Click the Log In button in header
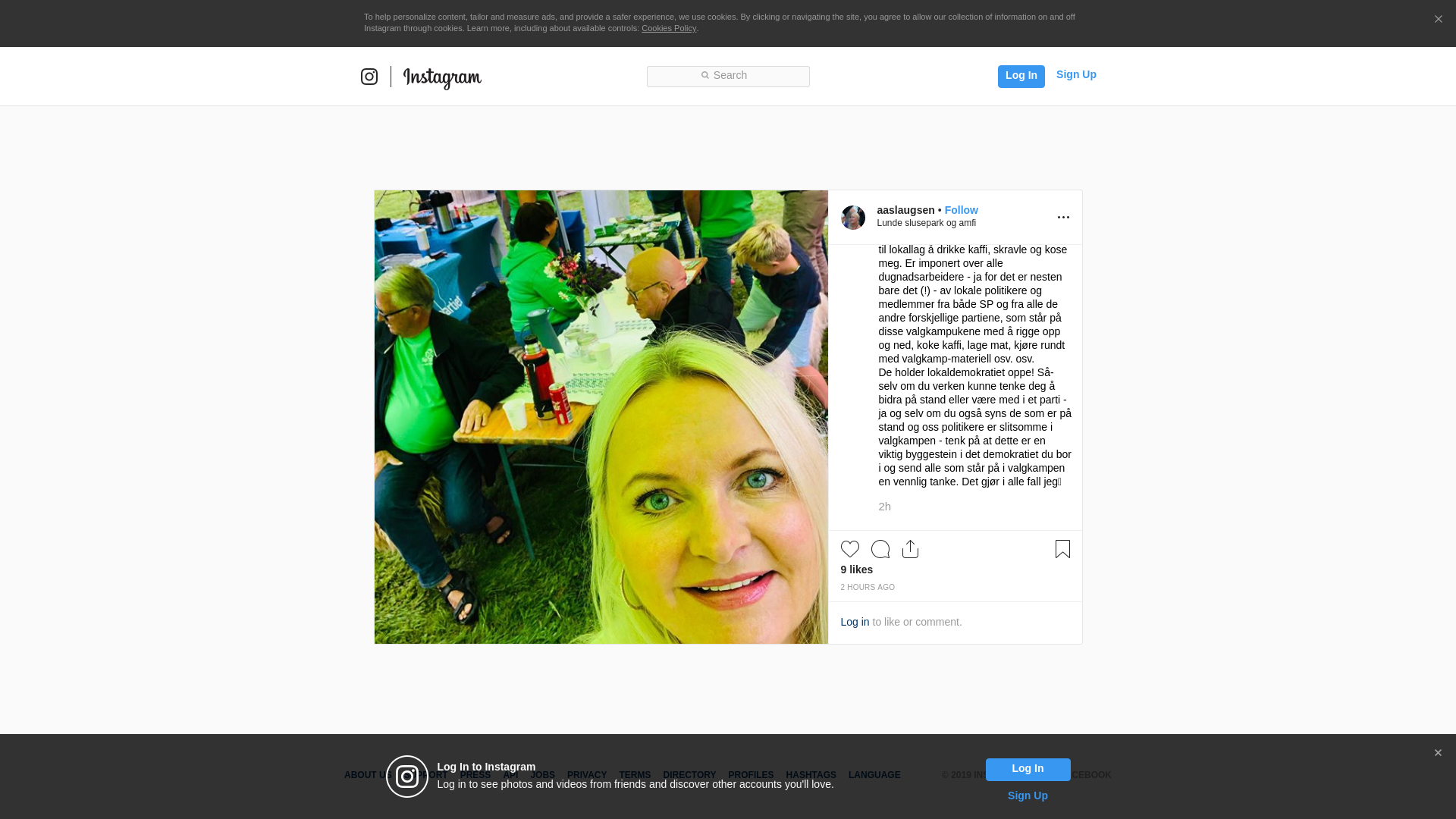The width and height of the screenshot is (1456, 819). pyautogui.click(x=1021, y=76)
